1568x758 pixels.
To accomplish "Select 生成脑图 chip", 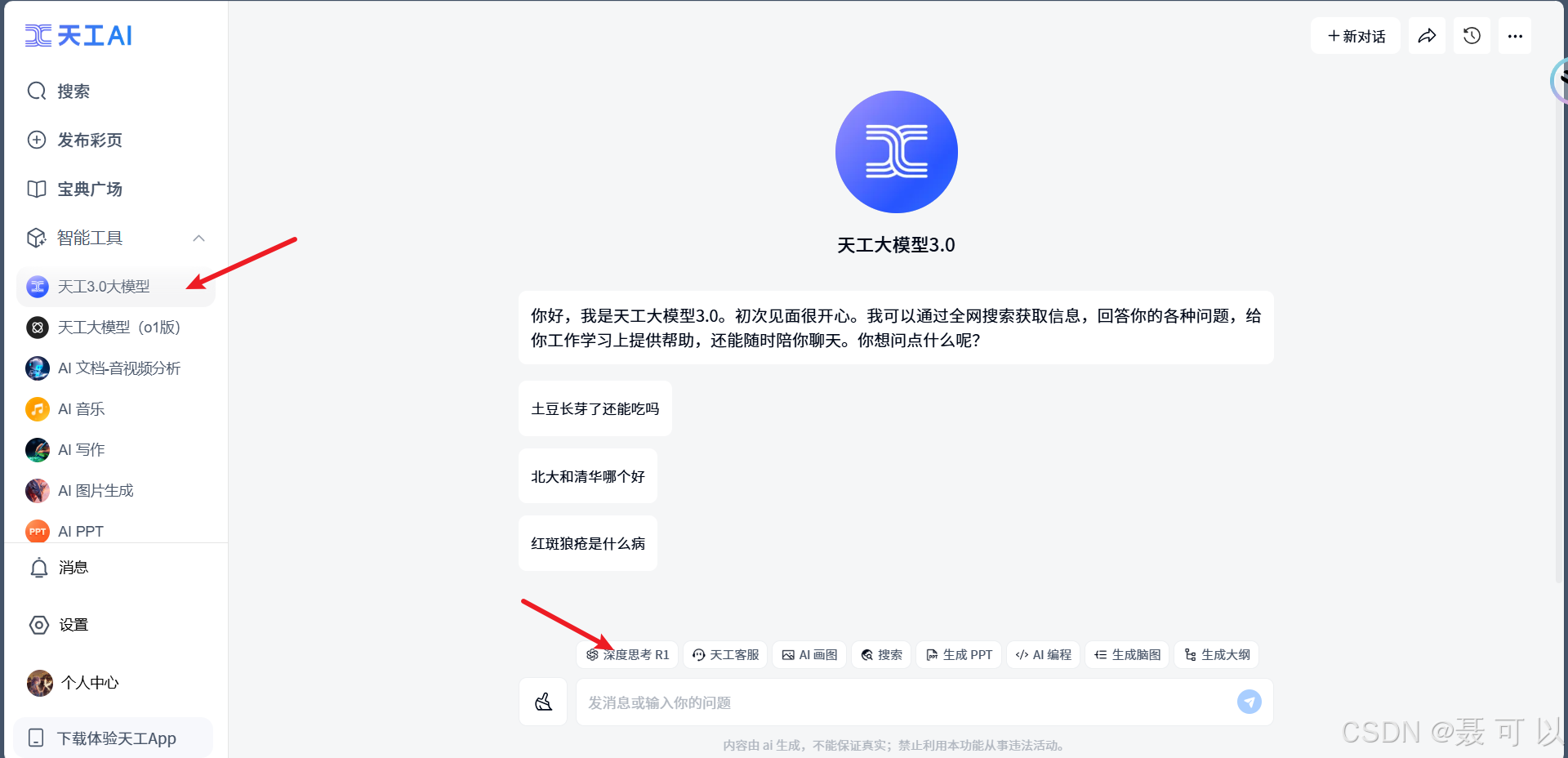I will (x=1127, y=655).
